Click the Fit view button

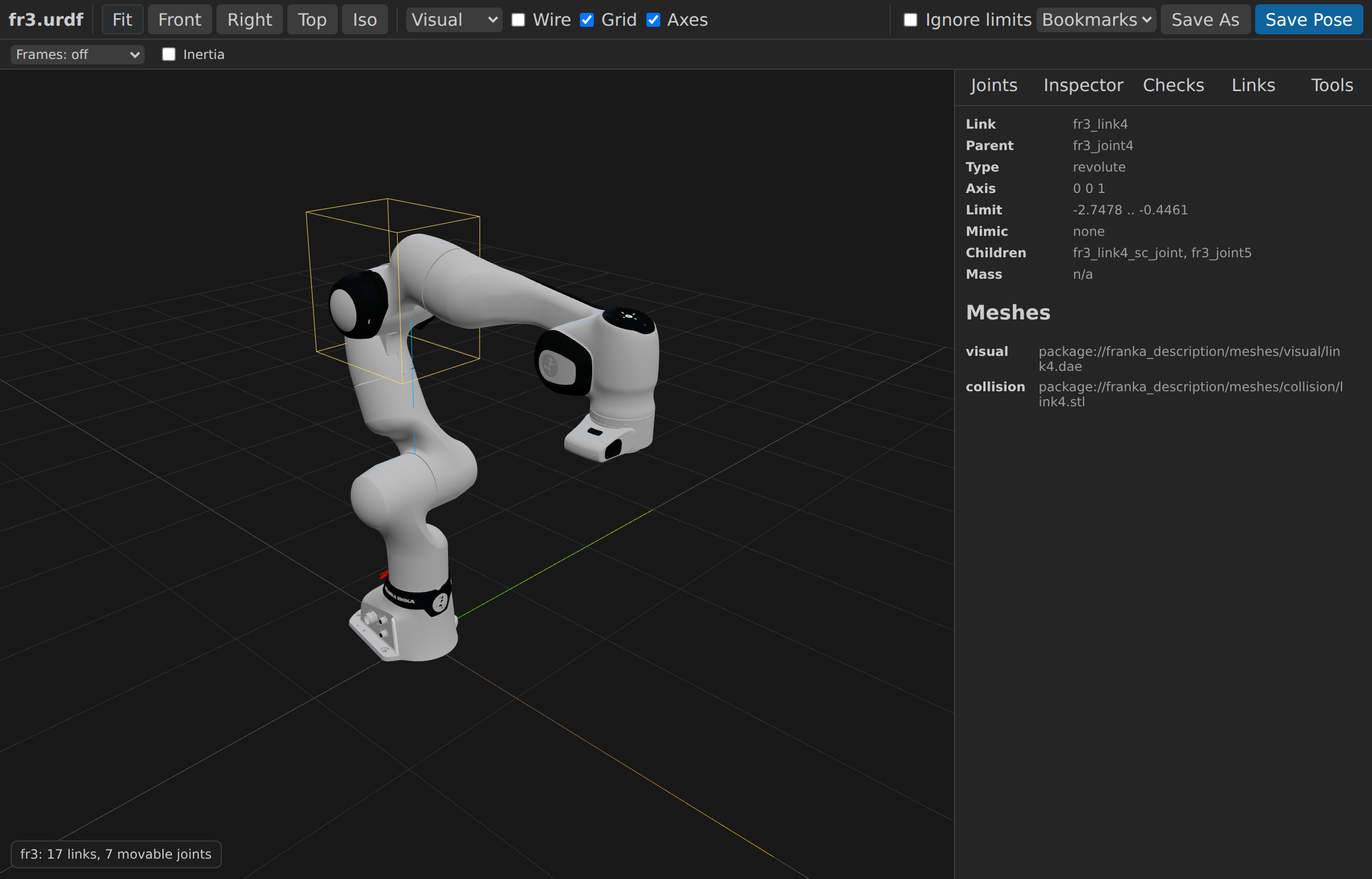click(122, 19)
